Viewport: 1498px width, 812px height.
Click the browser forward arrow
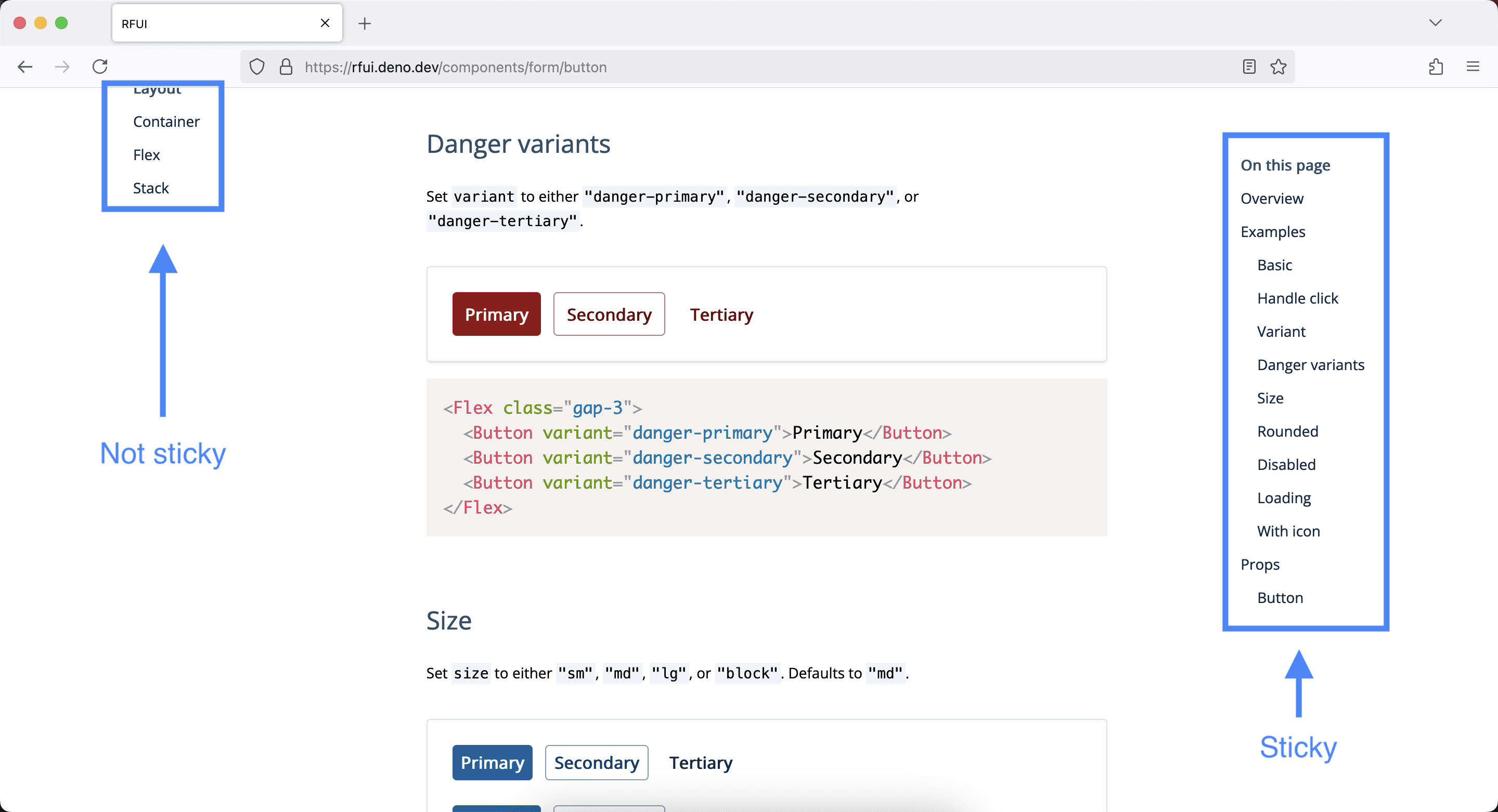coord(62,67)
